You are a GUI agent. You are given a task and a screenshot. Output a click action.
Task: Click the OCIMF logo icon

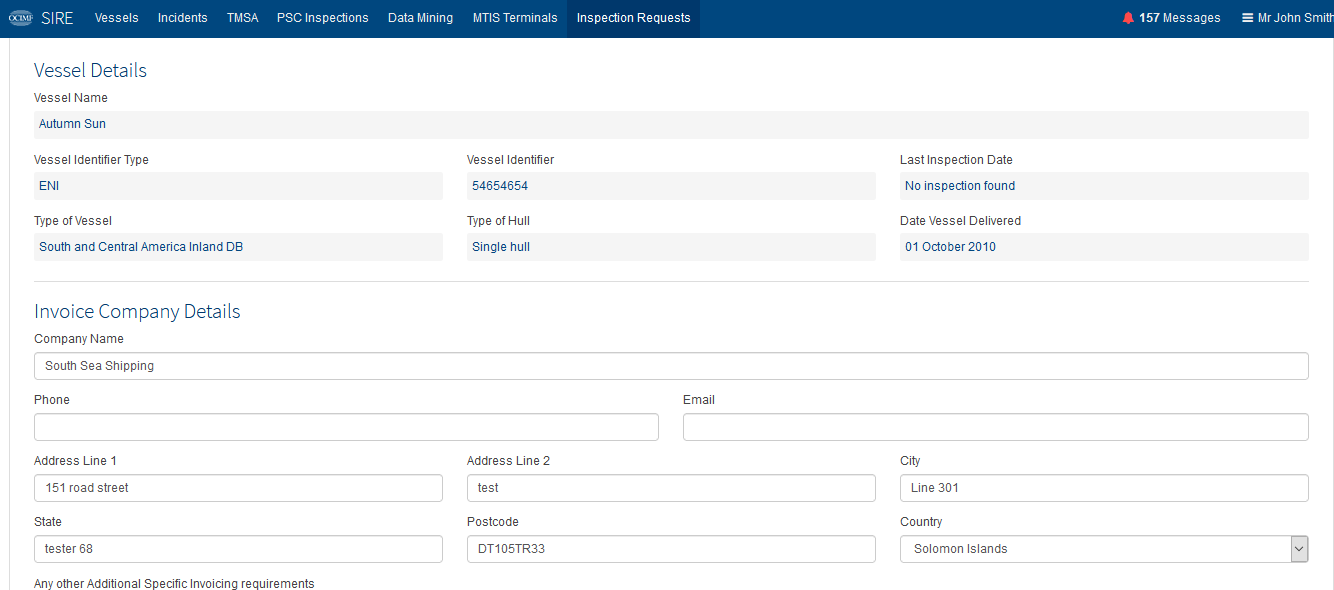pyautogui.click(x=21, y=18)
